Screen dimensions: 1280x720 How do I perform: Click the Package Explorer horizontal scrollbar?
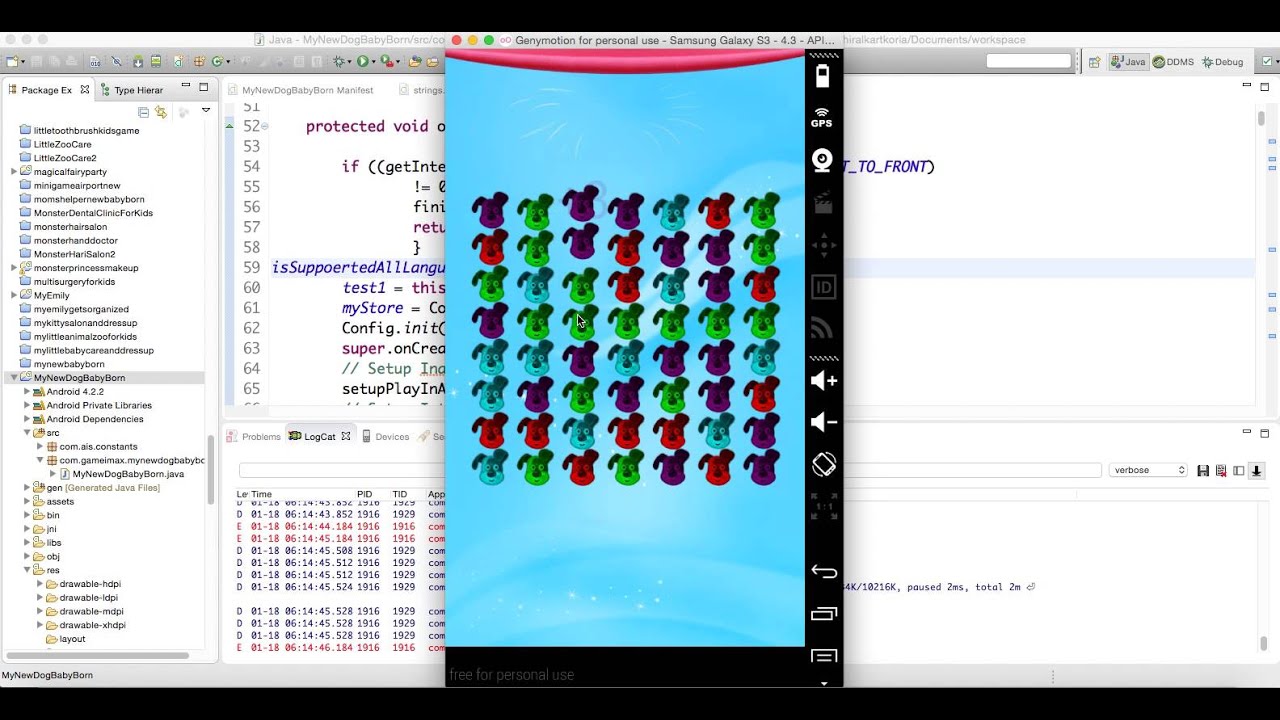point(98,656)
